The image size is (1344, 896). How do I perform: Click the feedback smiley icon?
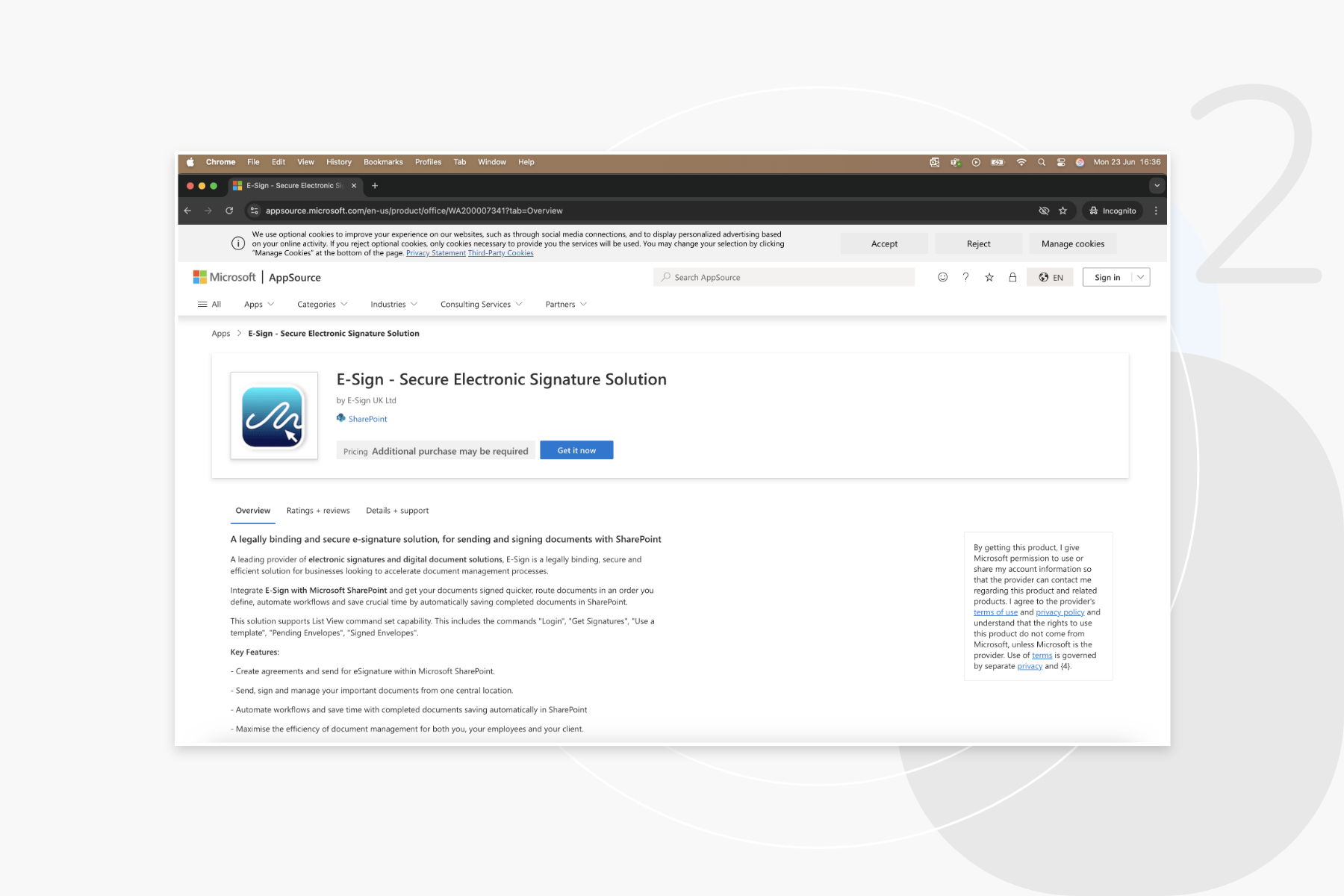coord(942,277)
